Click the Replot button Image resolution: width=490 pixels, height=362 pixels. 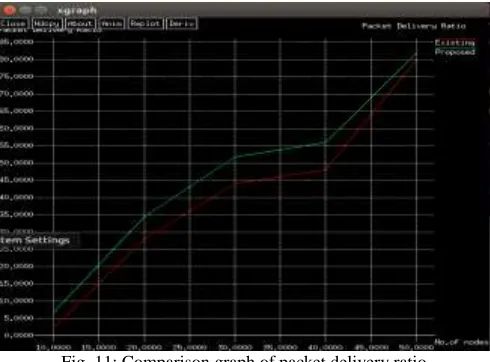click(x=145, y=24)
